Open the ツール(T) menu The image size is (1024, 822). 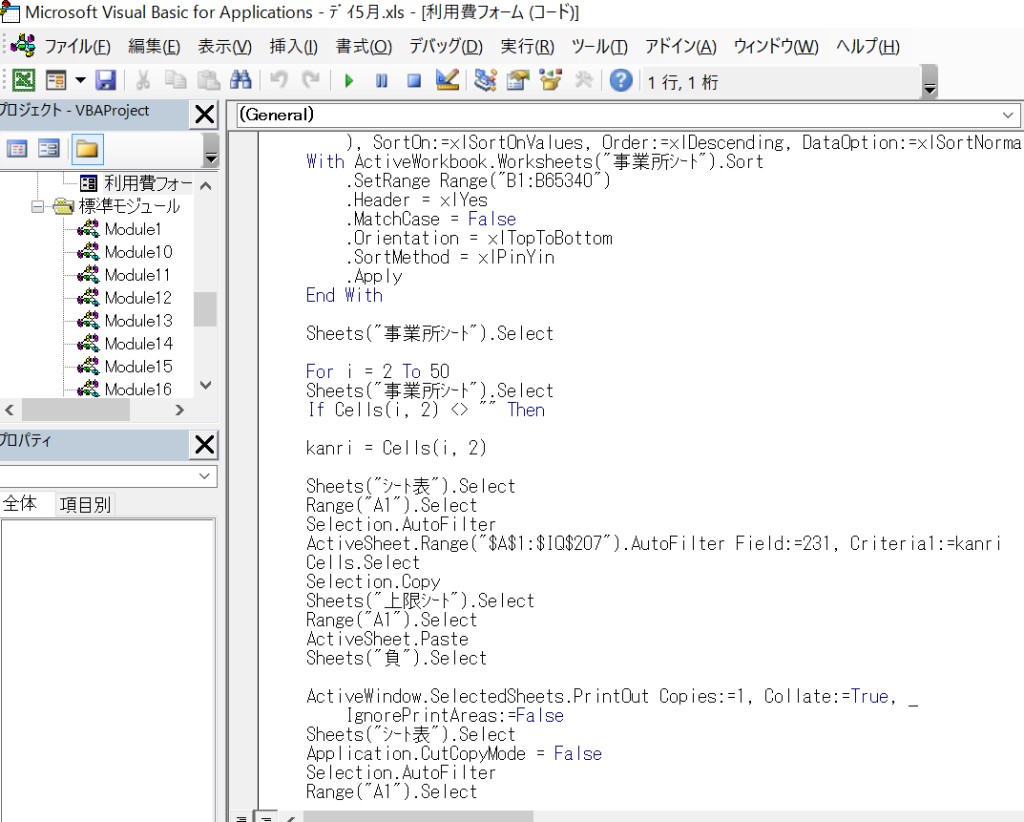click(x=599, y=47)
